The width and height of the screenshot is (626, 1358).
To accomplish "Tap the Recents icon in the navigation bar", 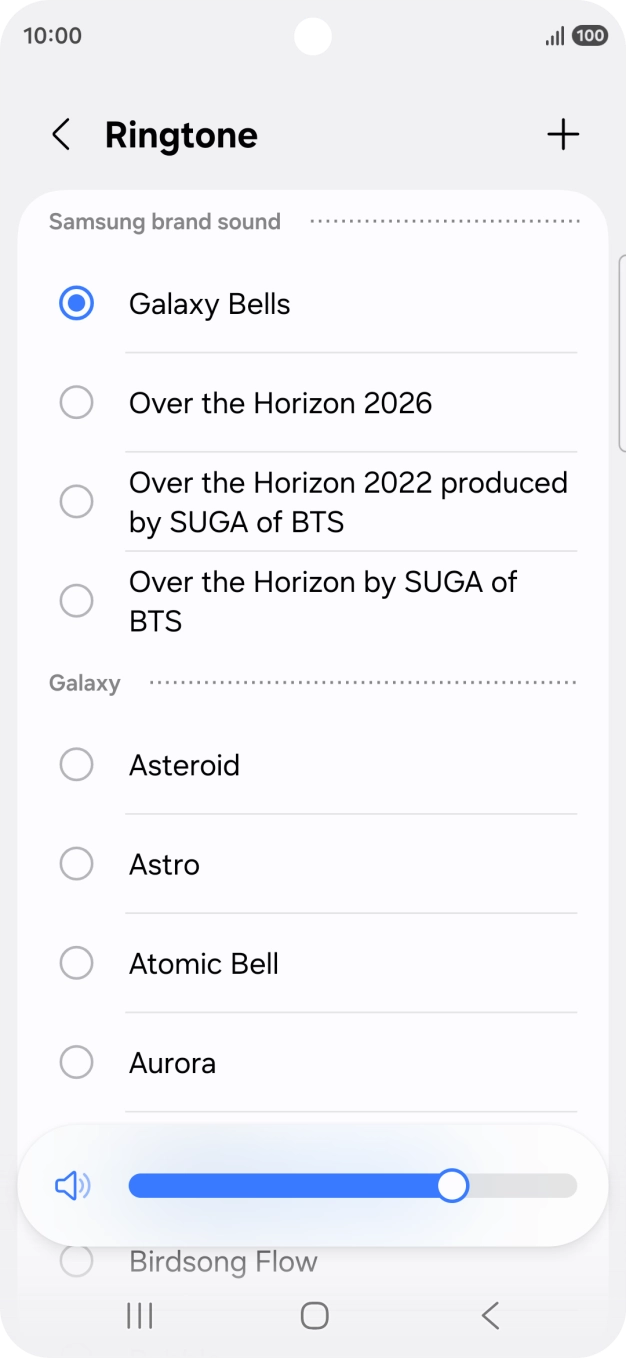I will [139, 1316].
